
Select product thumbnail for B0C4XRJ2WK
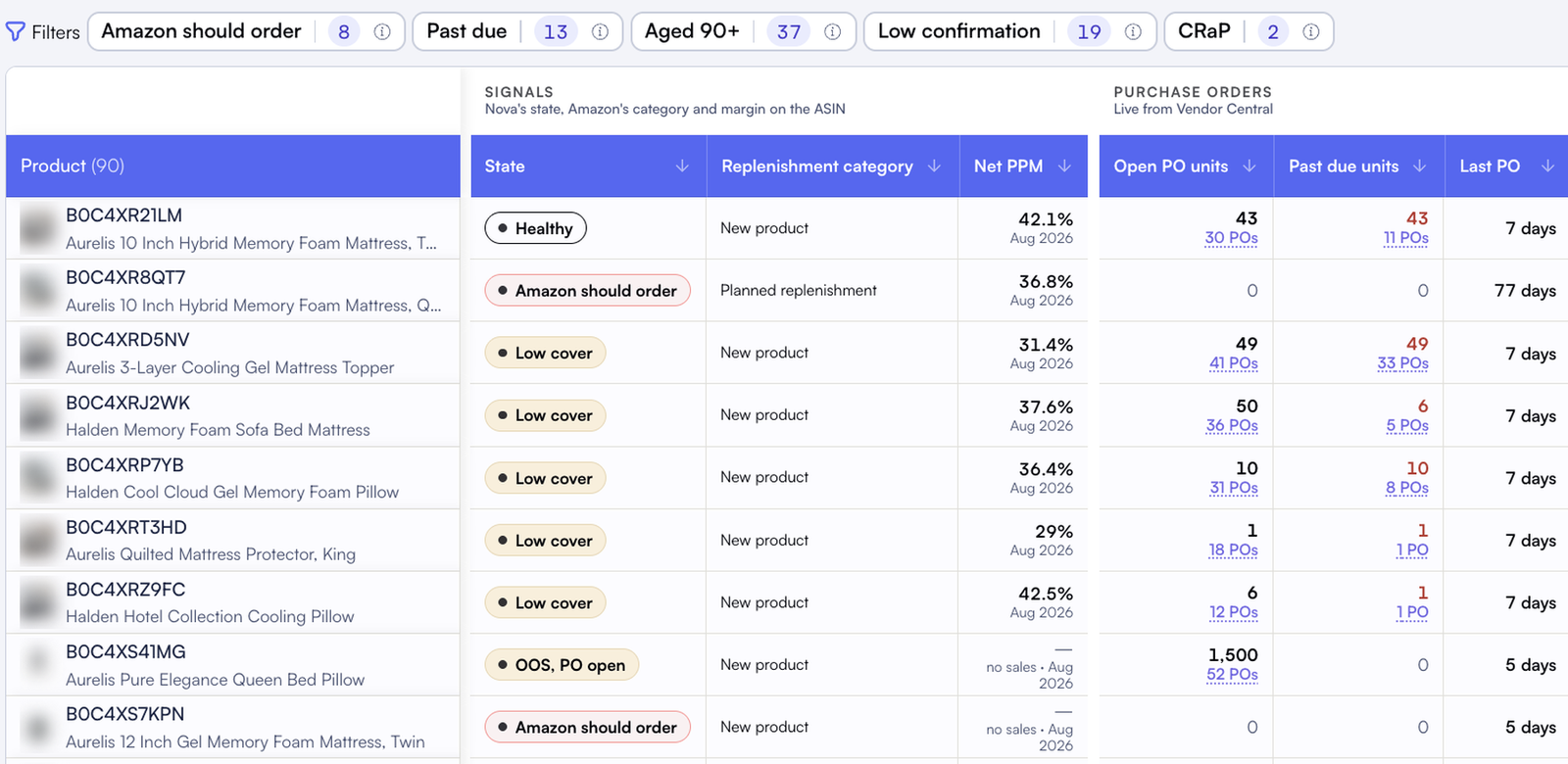click(38, 415)
